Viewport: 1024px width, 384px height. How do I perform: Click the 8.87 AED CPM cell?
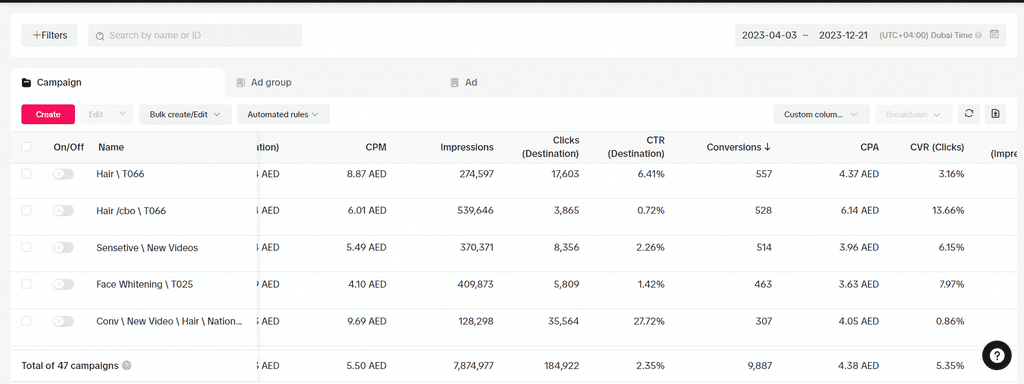(366, 174)
